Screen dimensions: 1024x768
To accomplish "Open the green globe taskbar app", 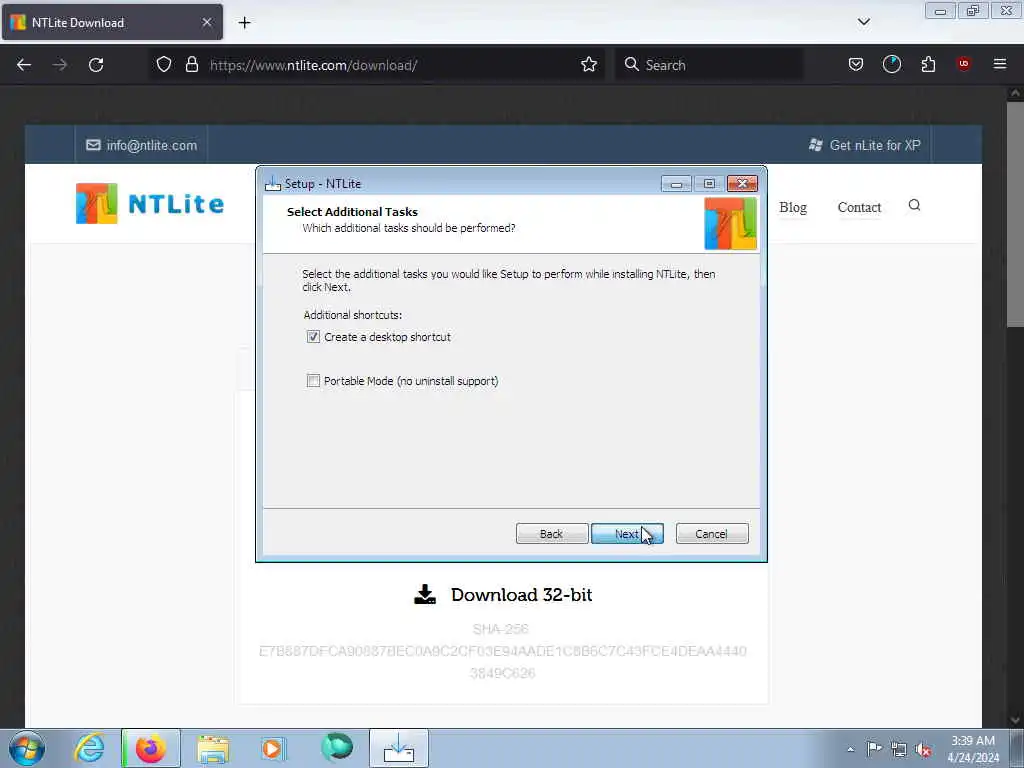I will click(337, 748).
